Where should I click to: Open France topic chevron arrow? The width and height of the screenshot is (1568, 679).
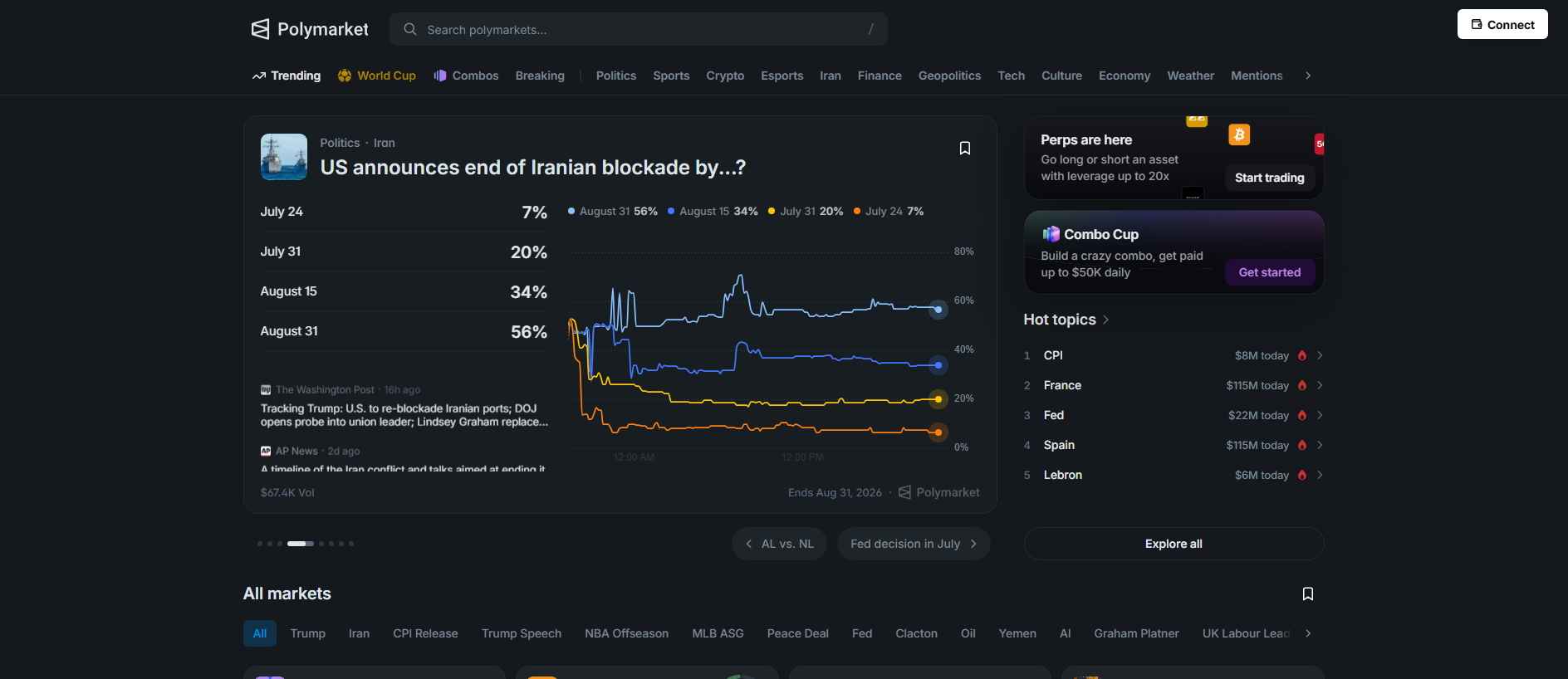pos(1320,385)
